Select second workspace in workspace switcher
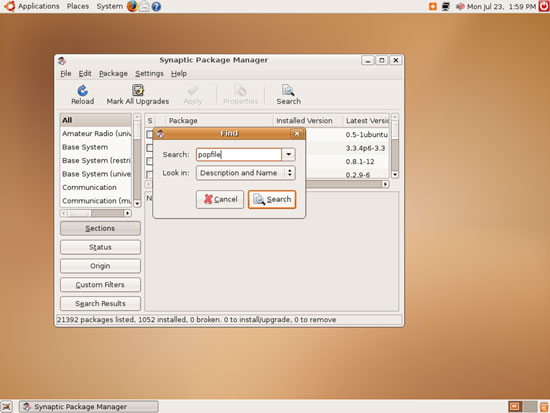Image resolution: width=550 pixels, height=413 pixels. pos(530,407)
